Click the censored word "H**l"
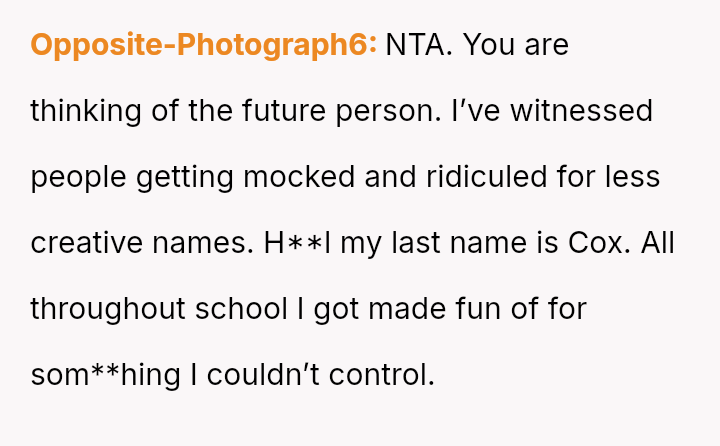 pos(298,243)
